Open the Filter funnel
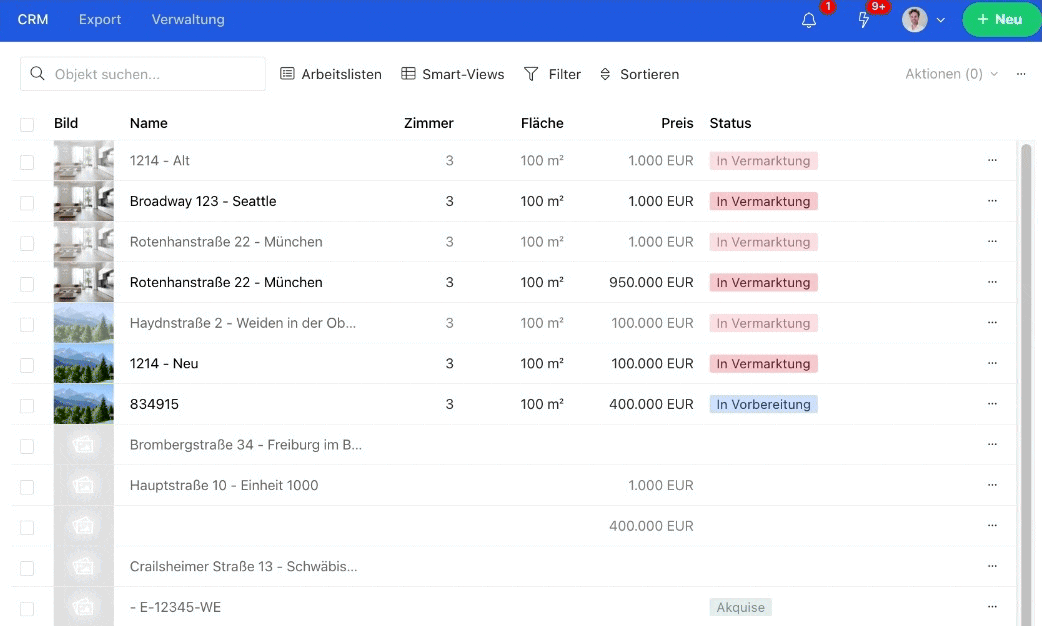Viewport: 1042px width, 626px height. click(x=532, y=74)
